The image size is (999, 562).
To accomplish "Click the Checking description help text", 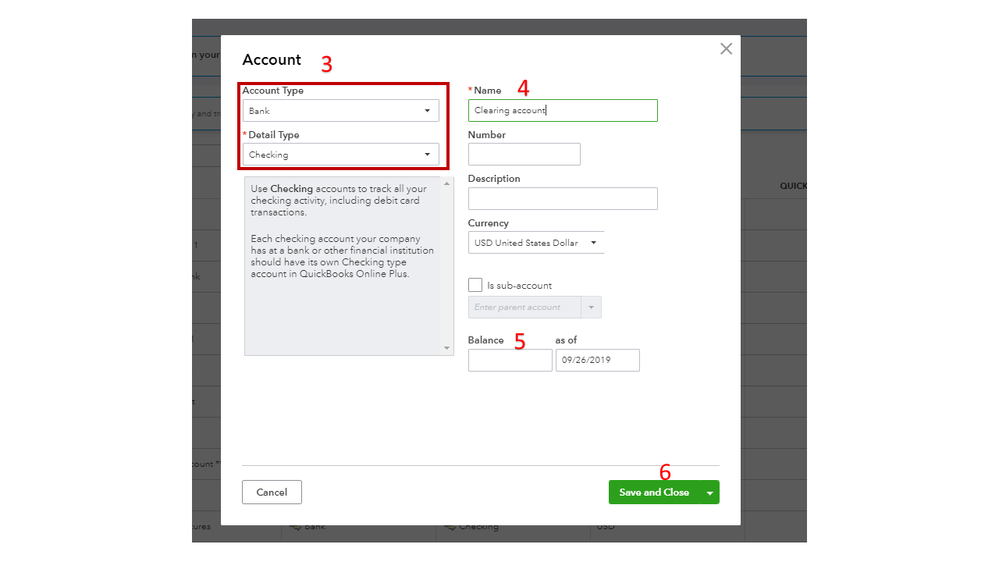I will coord(342,231).
